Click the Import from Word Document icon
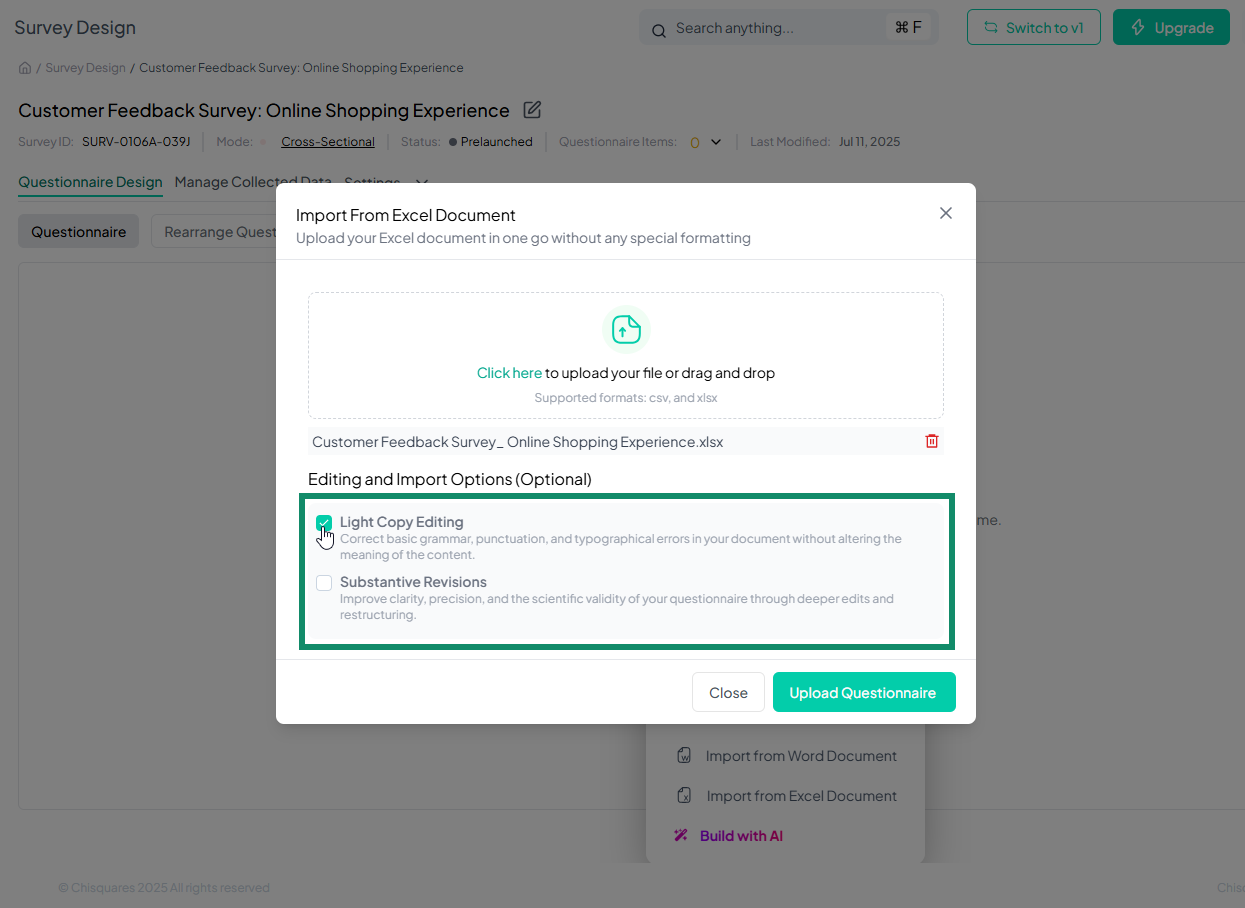1245x908 pixels. [685, 756]
